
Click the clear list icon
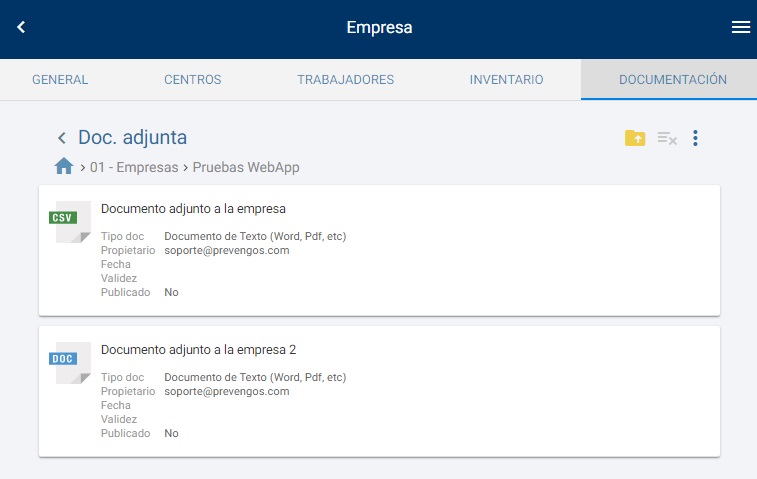tap(667, 139)
